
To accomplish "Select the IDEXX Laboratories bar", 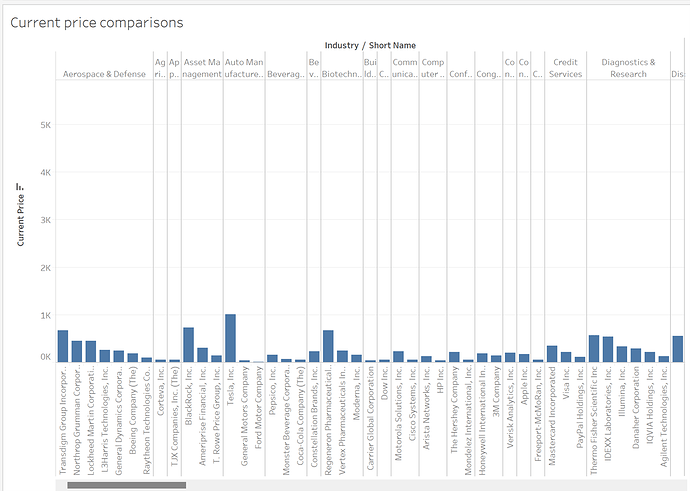I will click(607, 349).
